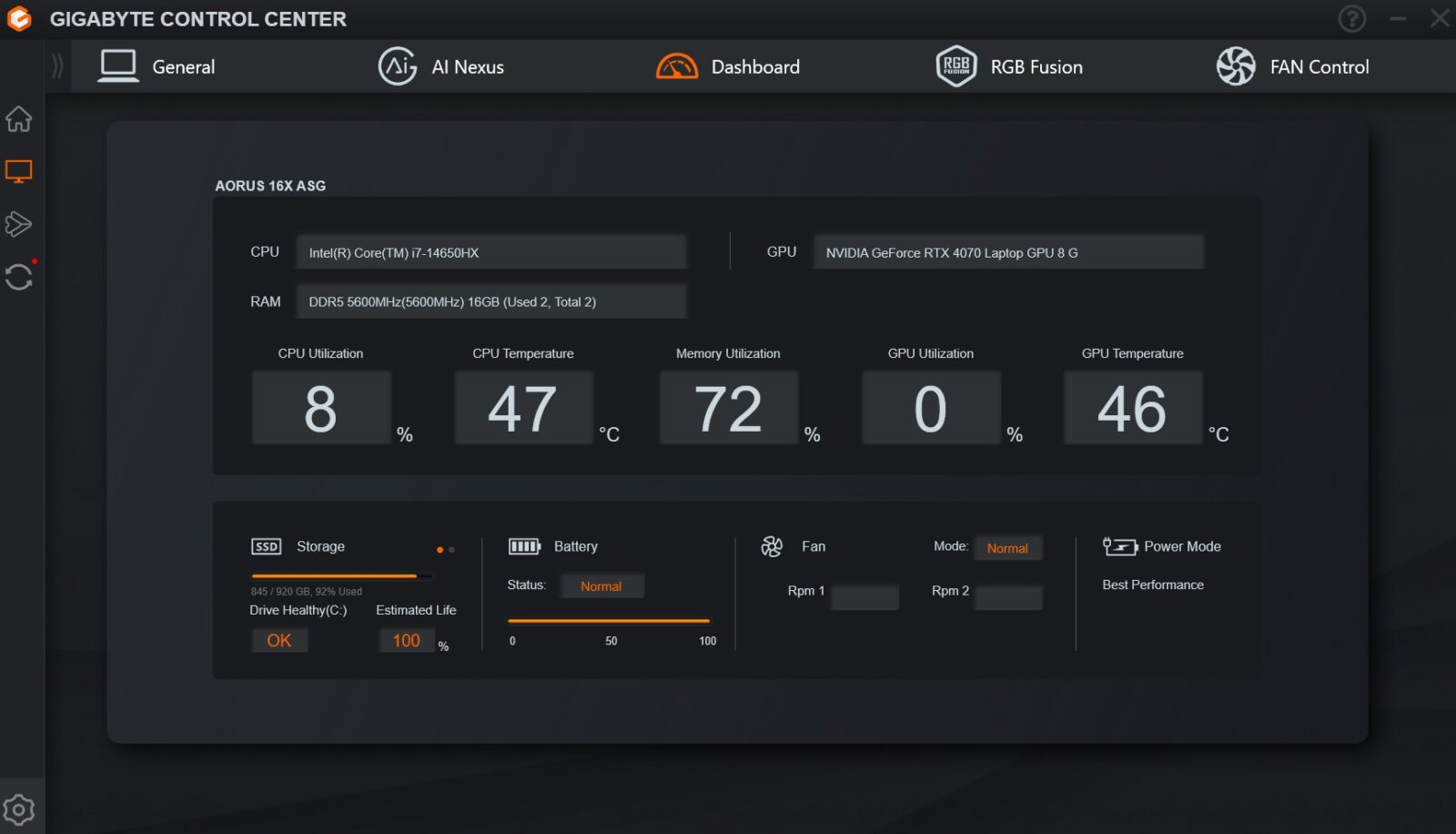This screenshot has height=834, width=1456.
Task: Expand the sidebar with double chevron
Action: [x=58, y=66]
